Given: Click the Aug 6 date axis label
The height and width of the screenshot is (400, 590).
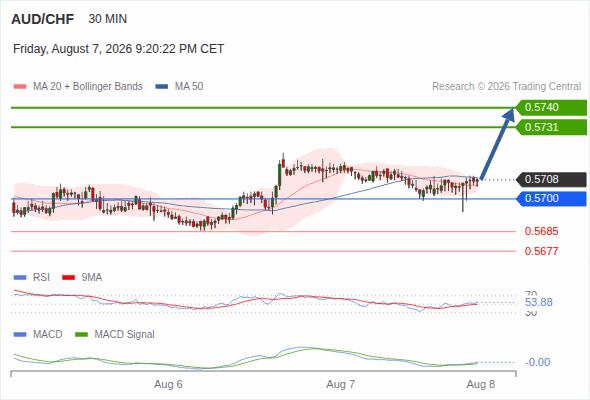Looking at the screenshot, I should 168,385.
